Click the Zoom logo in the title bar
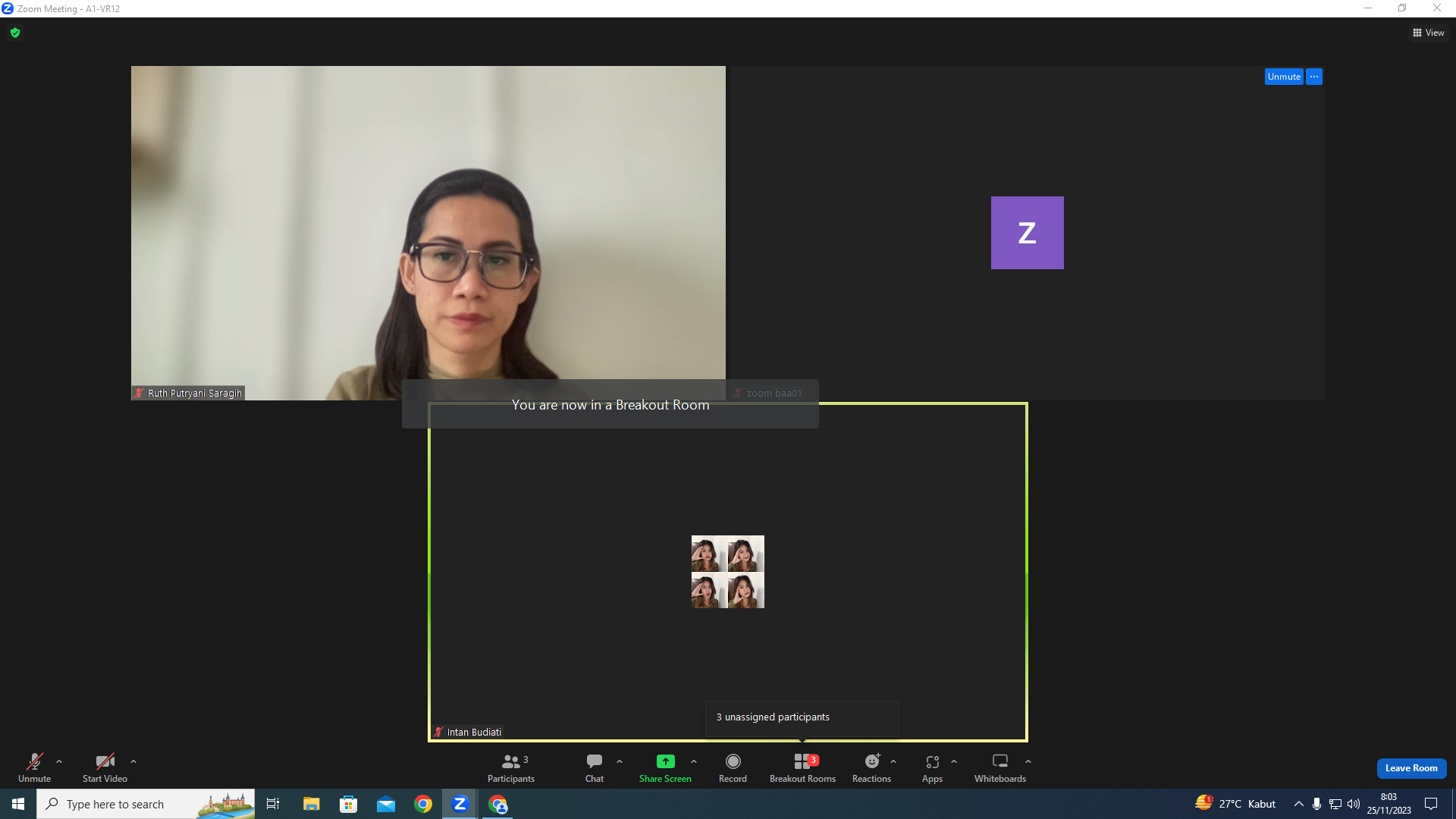 (8, 8)
